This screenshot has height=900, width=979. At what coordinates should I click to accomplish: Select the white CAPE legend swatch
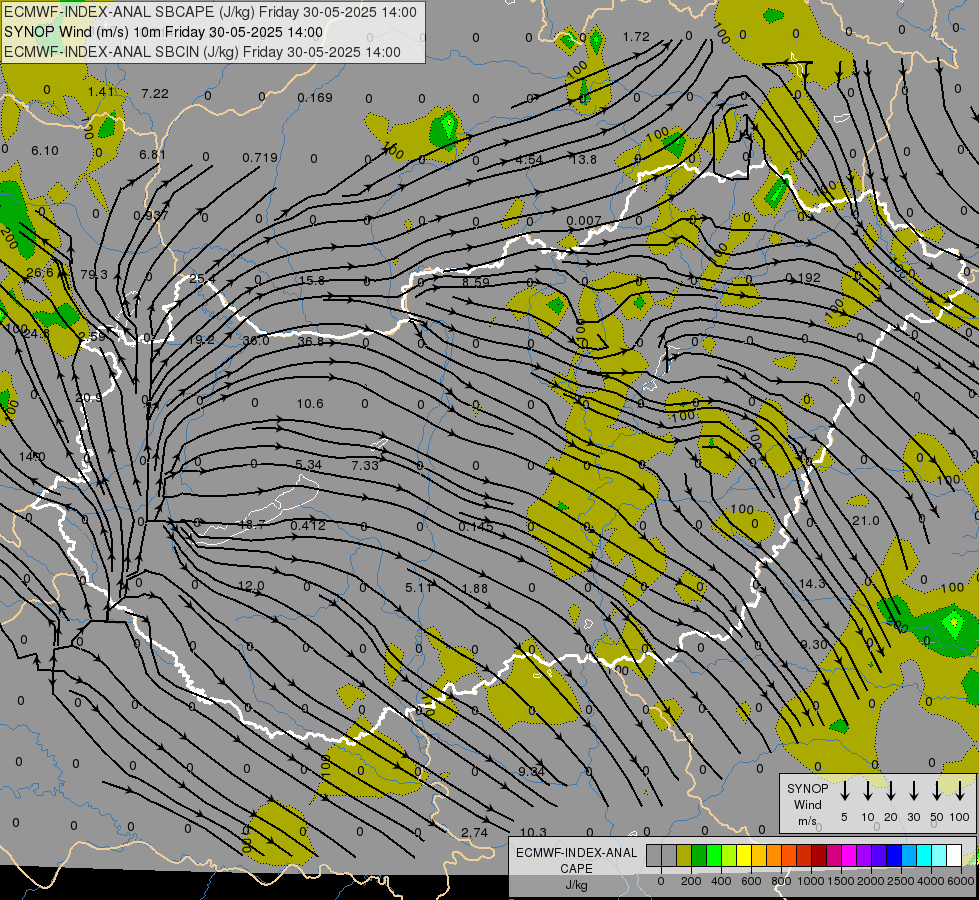955,855
